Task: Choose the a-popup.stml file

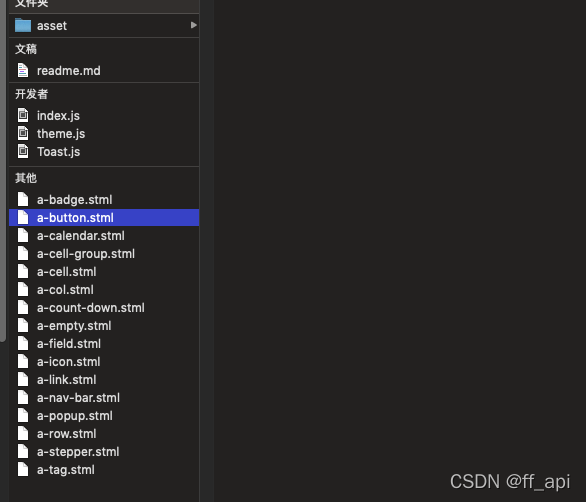Action: (x=104, y=415)
